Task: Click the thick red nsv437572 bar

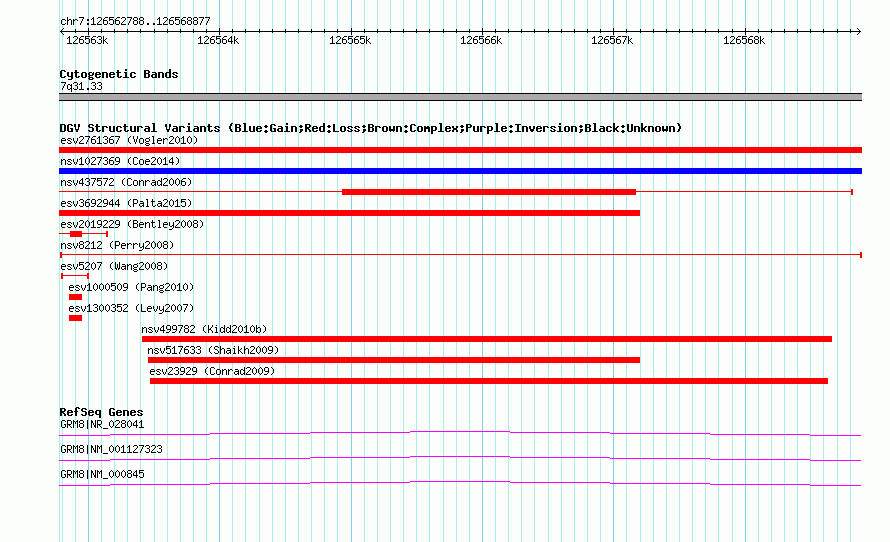Action: [489, 192]
